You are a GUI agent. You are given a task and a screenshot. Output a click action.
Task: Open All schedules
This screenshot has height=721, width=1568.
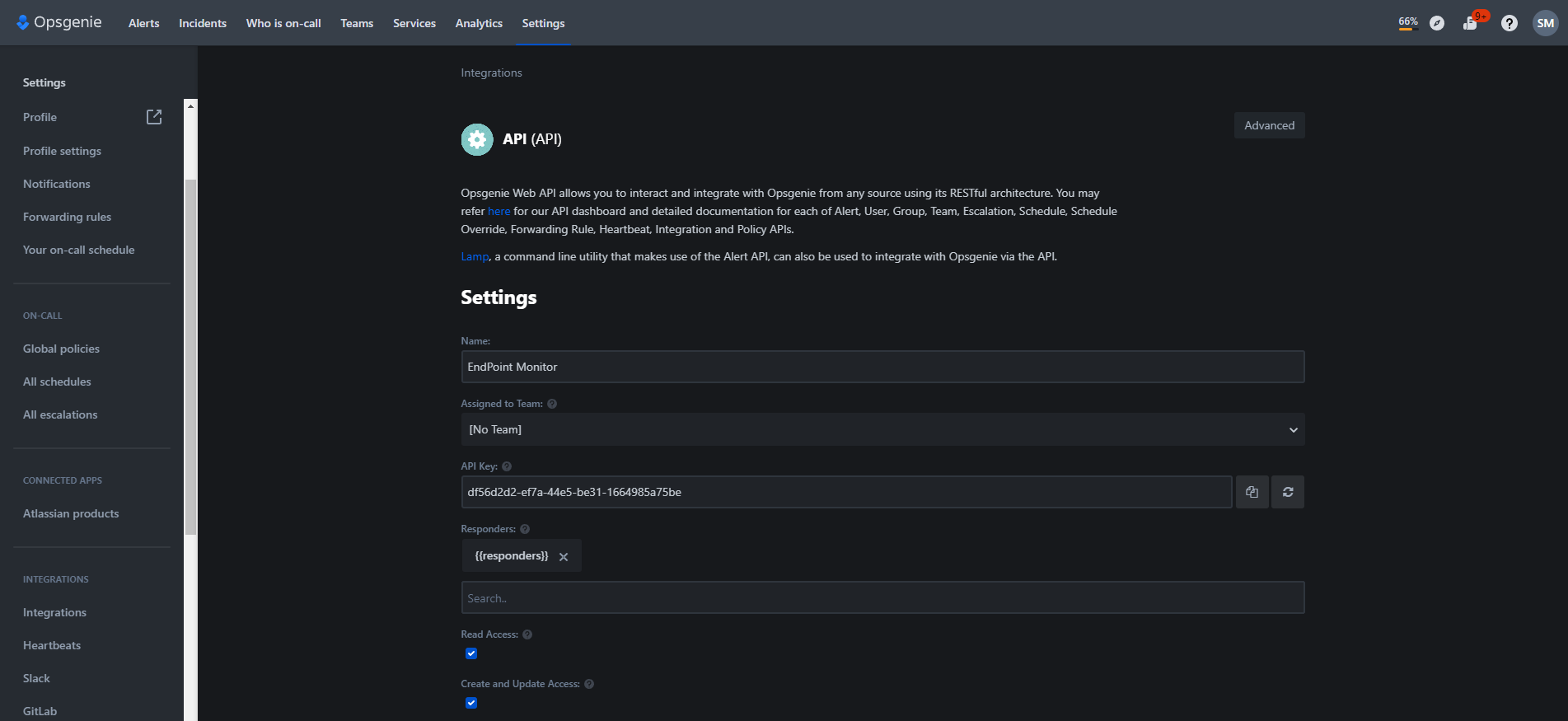point(57,382)
